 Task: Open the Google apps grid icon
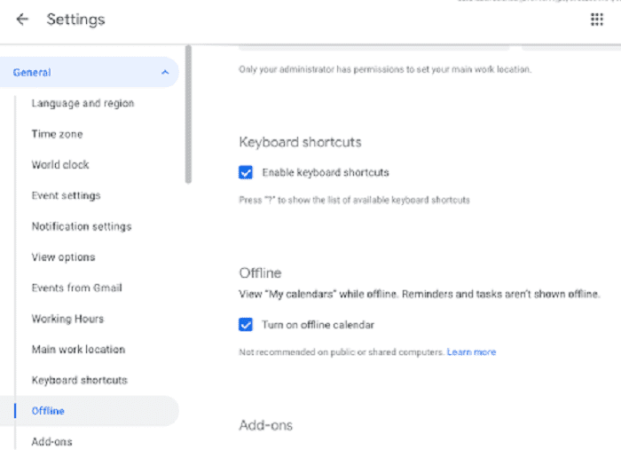click(597, 19)
